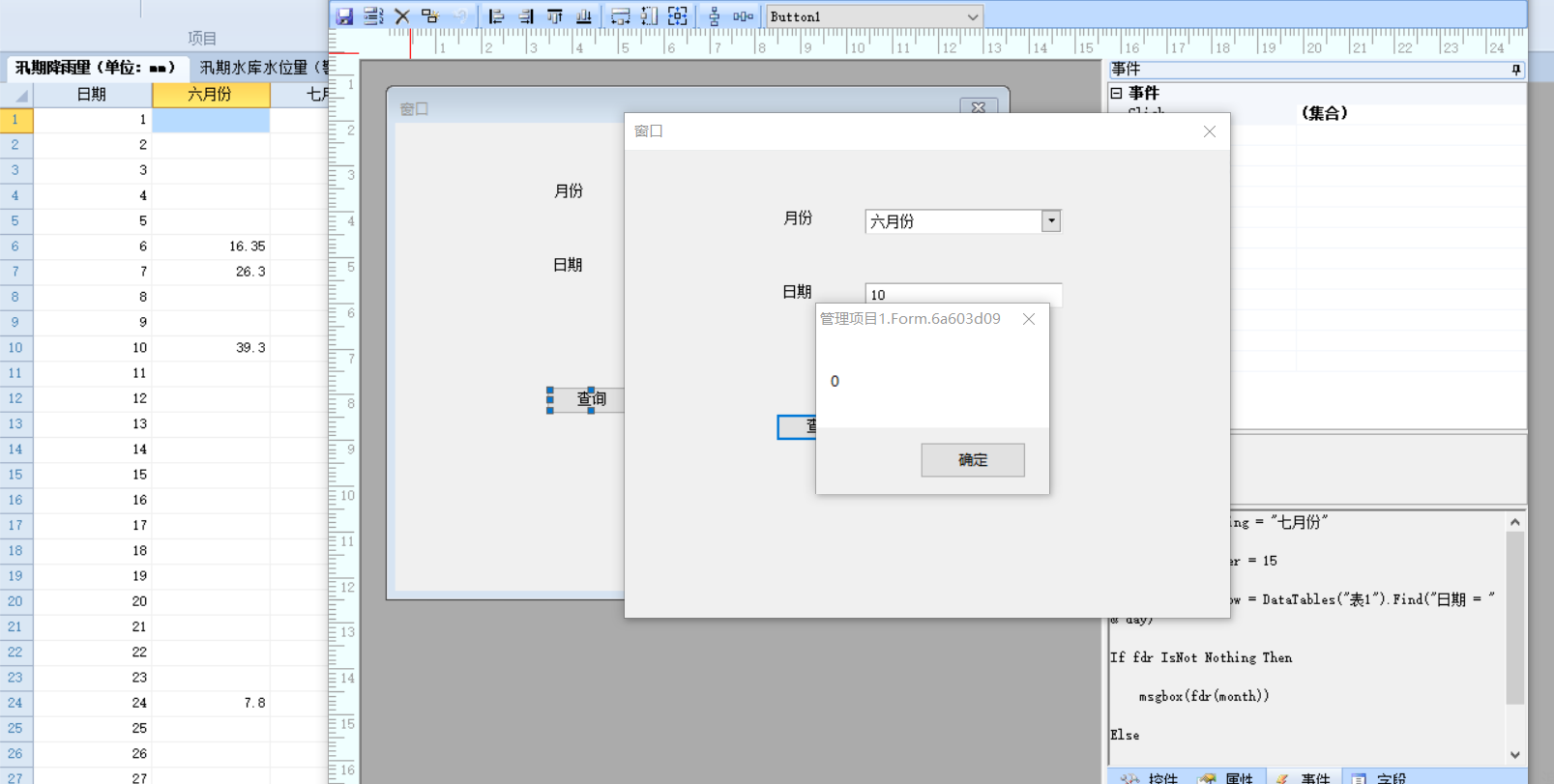This screenshot has width=1554, height=784.
Task: Click the code editor vertical scrollbar
Action: point(1514,619)
